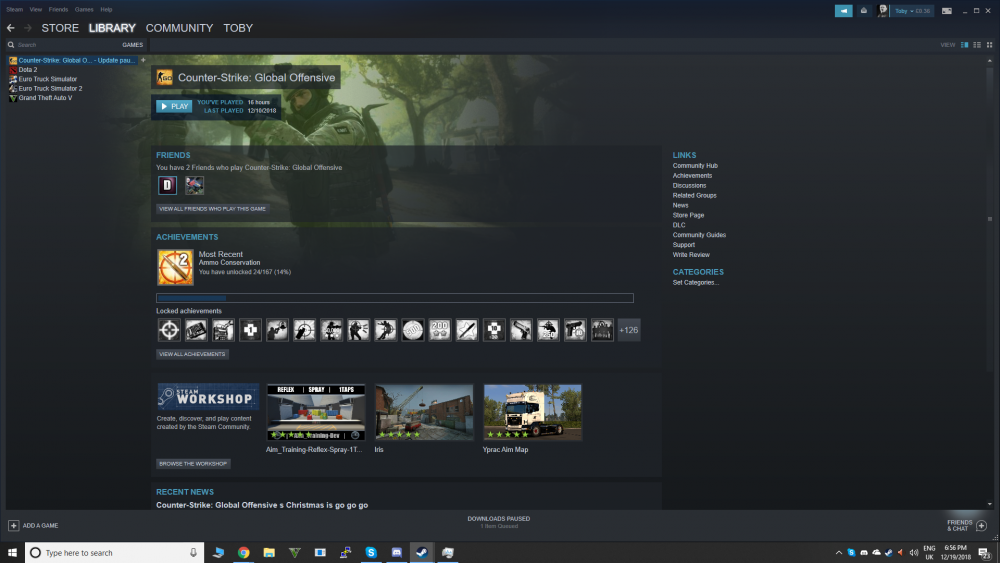
Task: Click the plus icon next to Counter-Strike entry
Action: point(143,60)
